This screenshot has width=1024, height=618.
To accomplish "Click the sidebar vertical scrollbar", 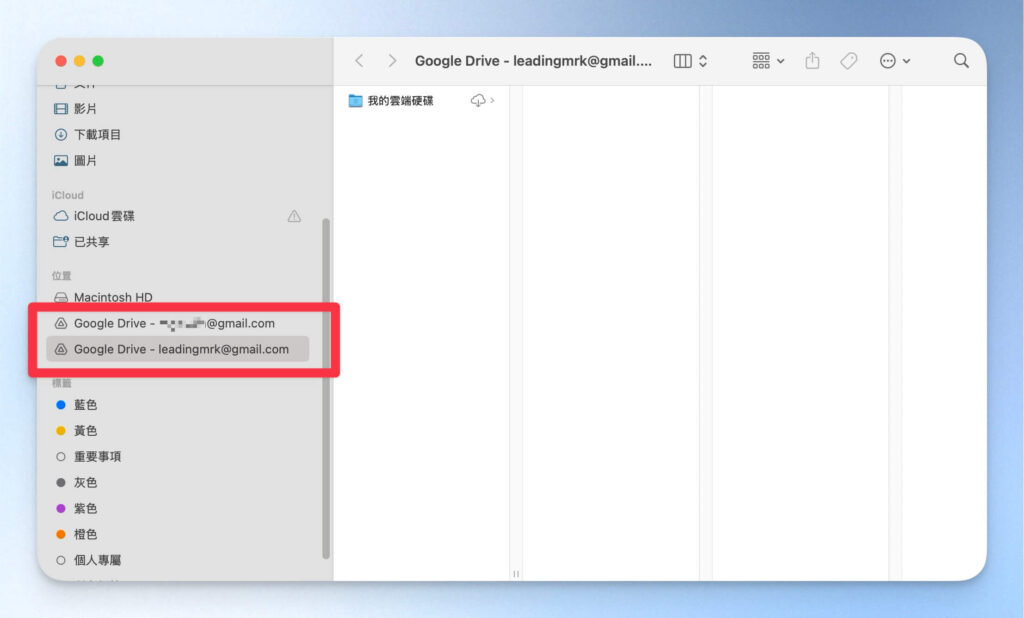I will point(326,388).
